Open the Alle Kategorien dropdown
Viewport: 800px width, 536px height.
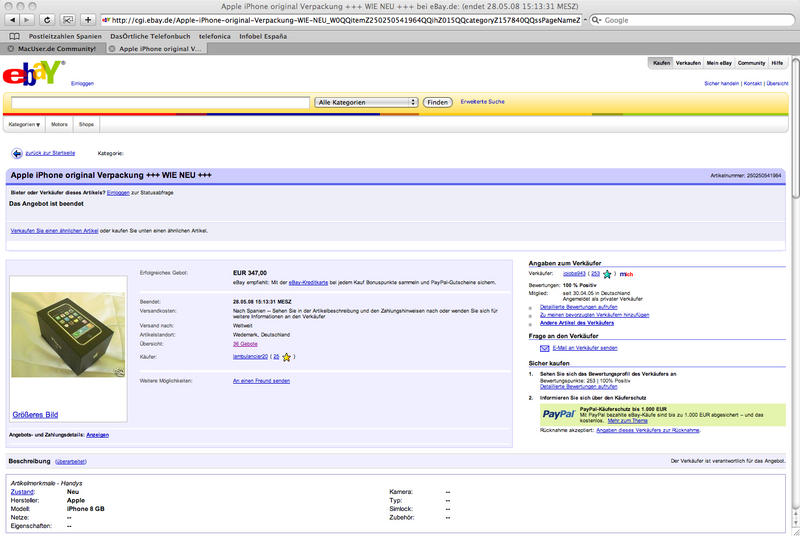tap(366, 103)
